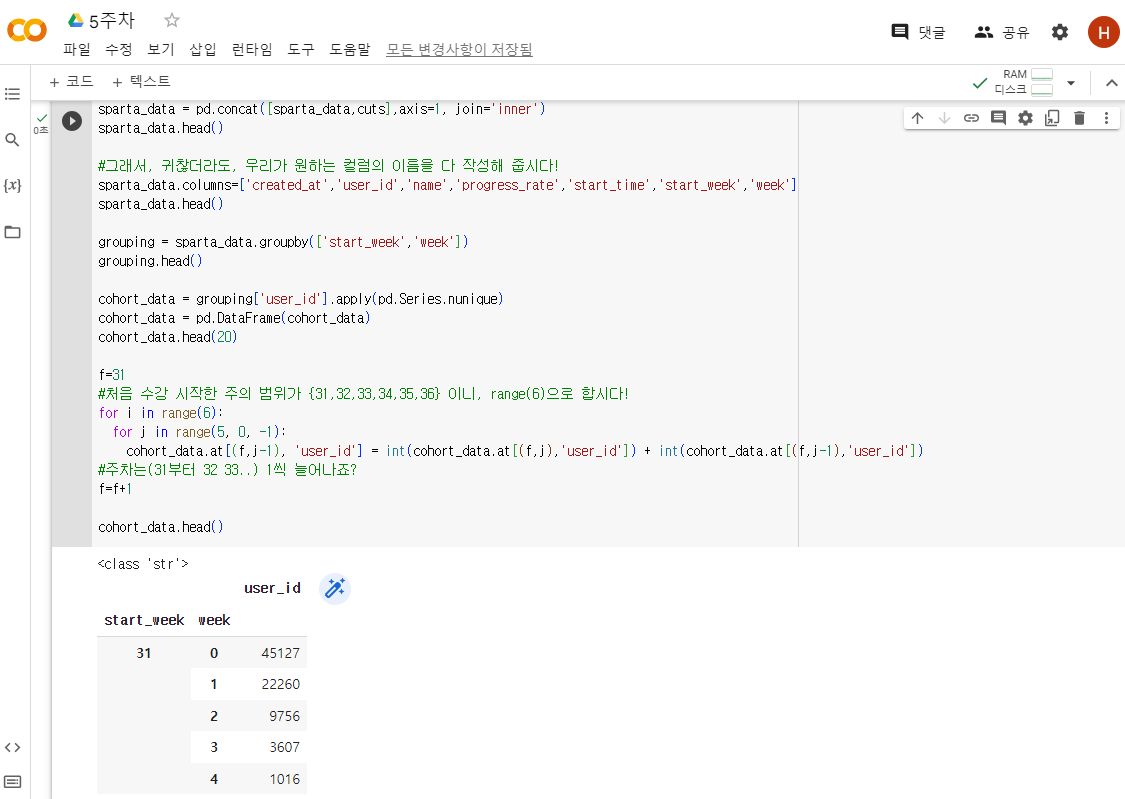Open the code snippets sidebar icon
1125x799 pixels.
pos(12,747)
